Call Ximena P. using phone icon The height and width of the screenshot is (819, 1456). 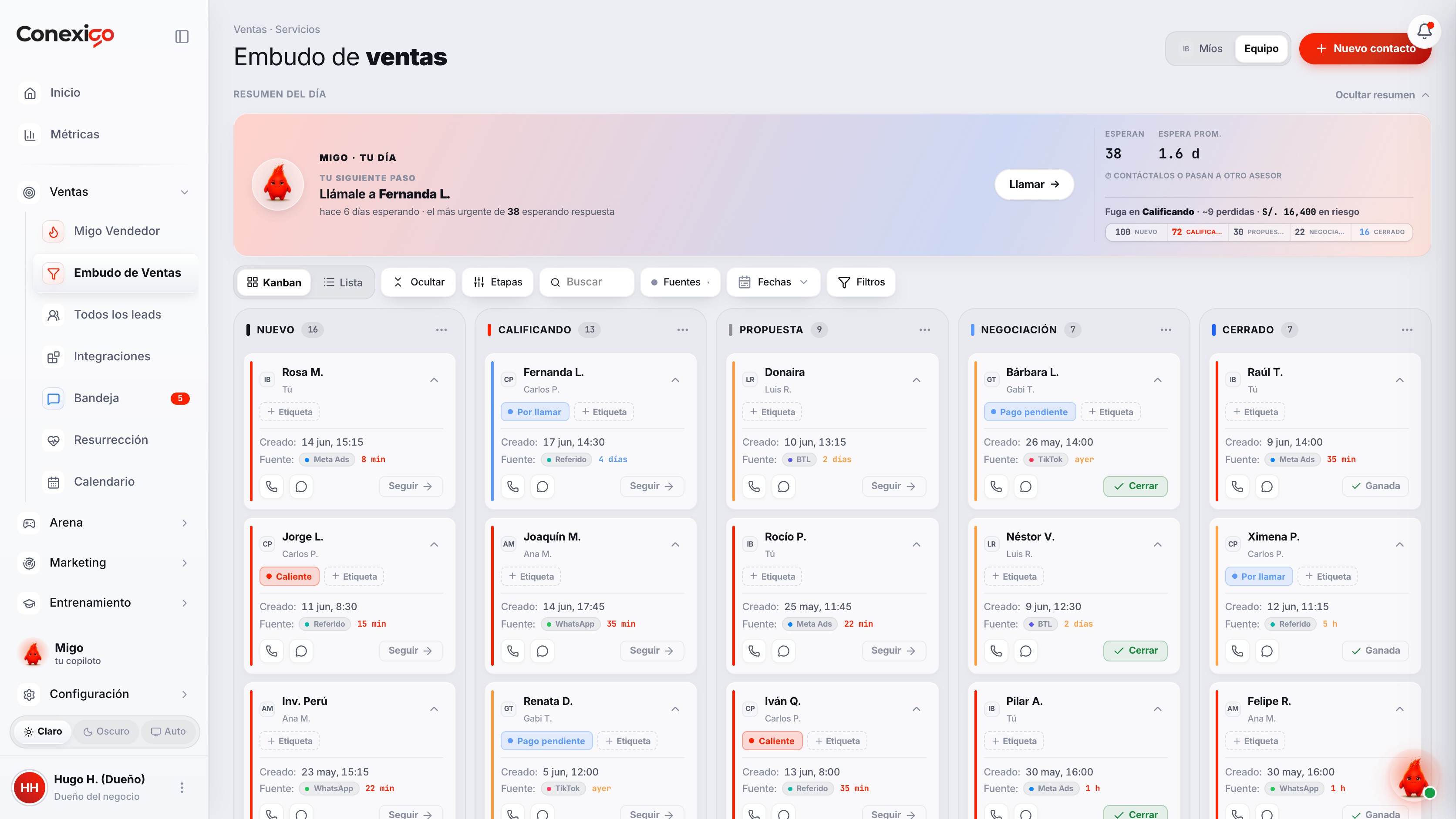pos(1237,651)
